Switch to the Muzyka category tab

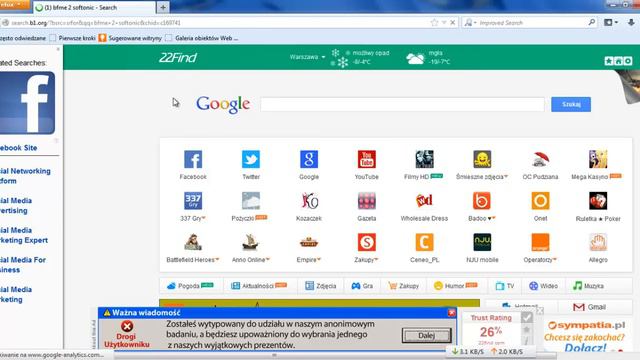(588, 286)
